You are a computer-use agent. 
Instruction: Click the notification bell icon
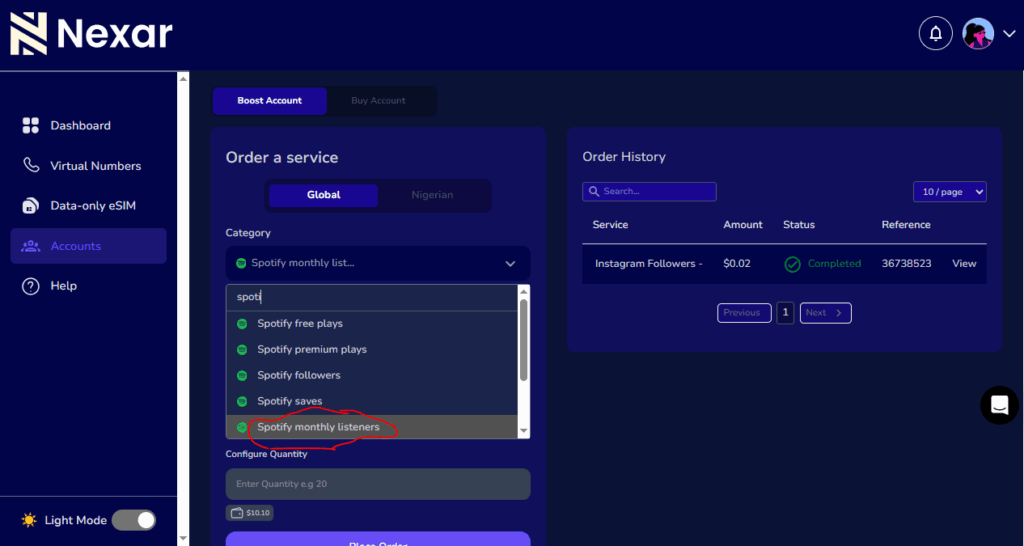click(x=935, y=34)
